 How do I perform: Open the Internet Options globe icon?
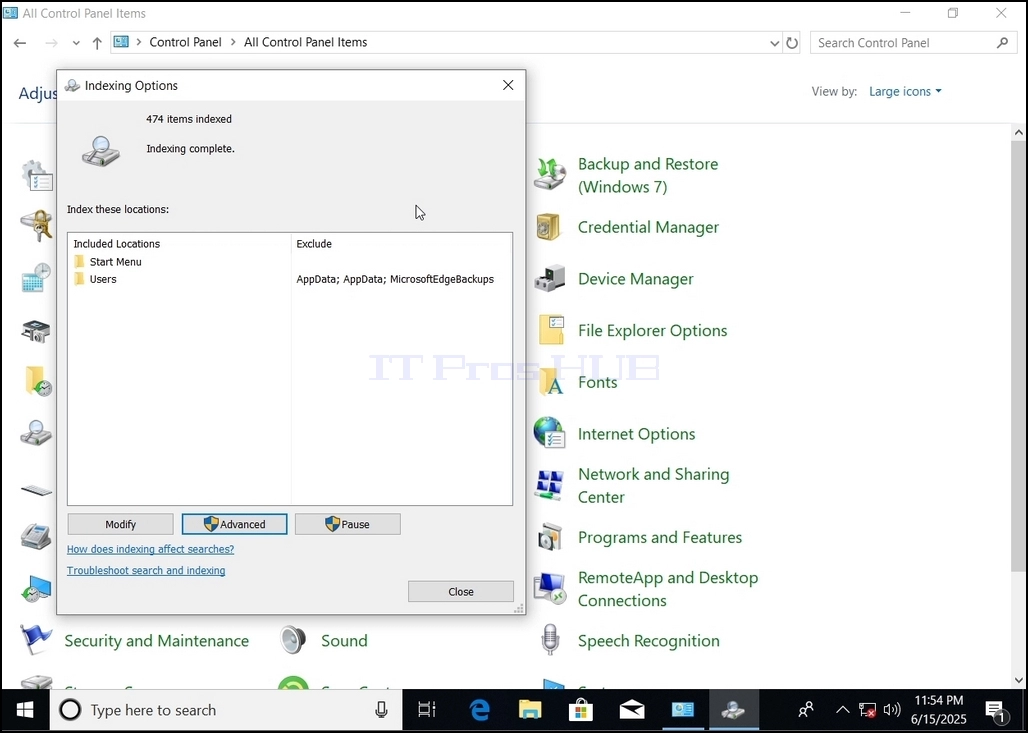click(x=549, y=433)
